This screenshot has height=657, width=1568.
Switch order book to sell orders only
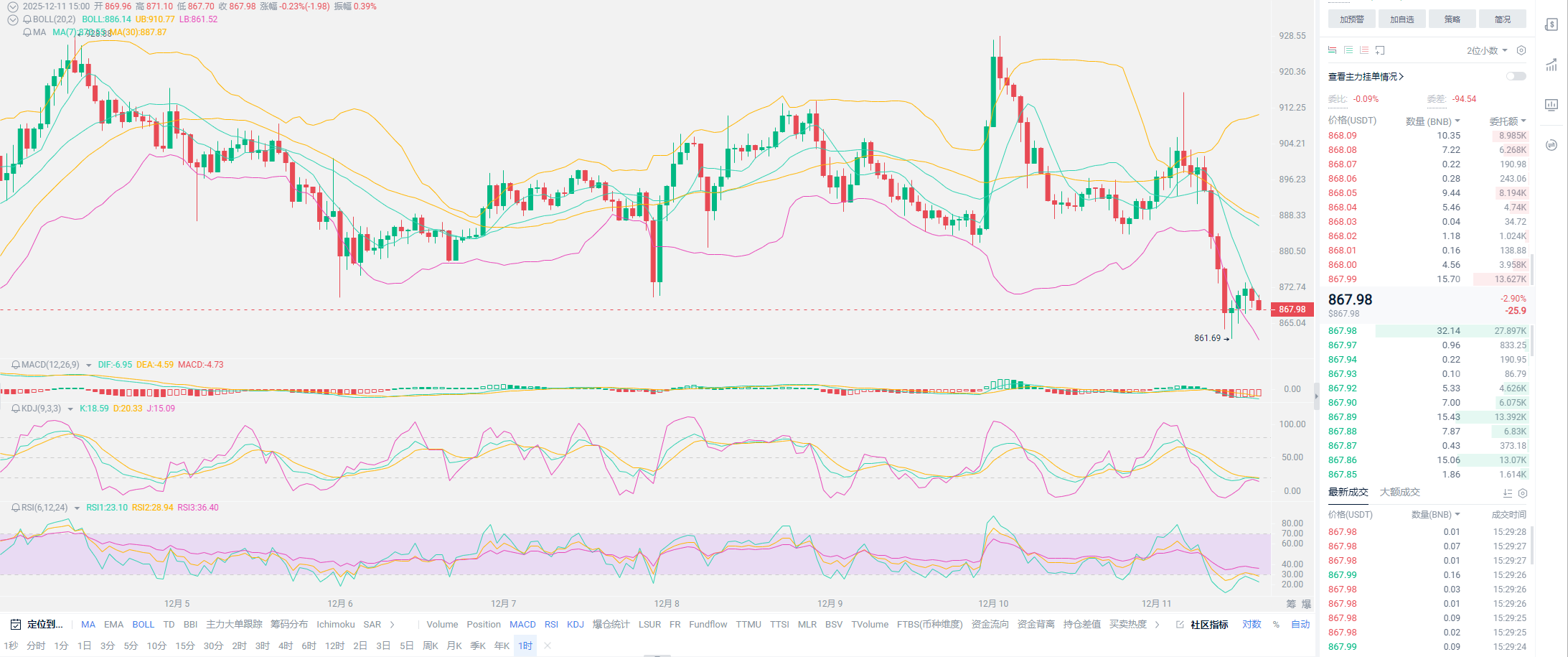coord(1364,50)
